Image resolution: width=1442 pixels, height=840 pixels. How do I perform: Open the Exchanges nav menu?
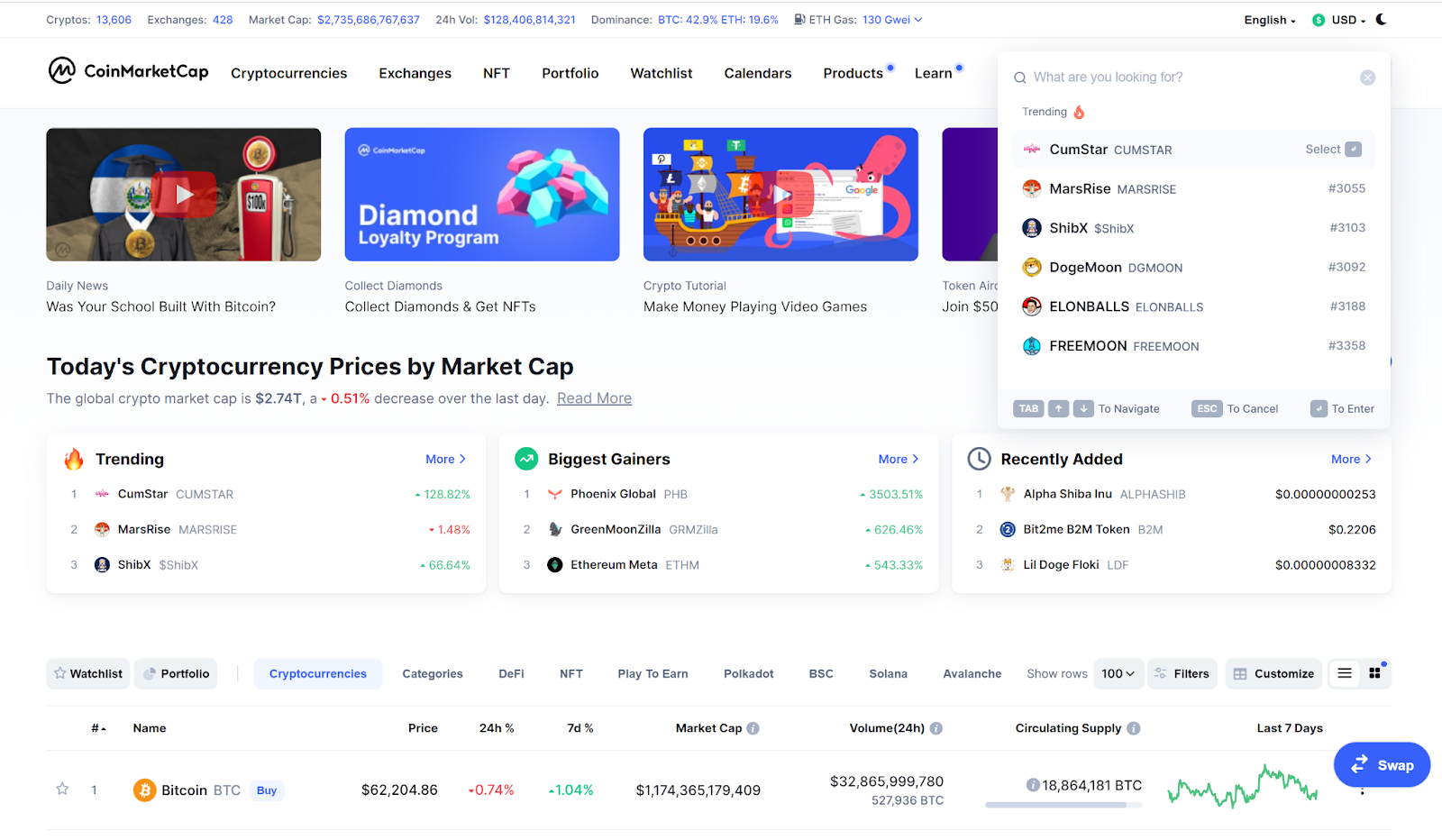tap(415, 73)
